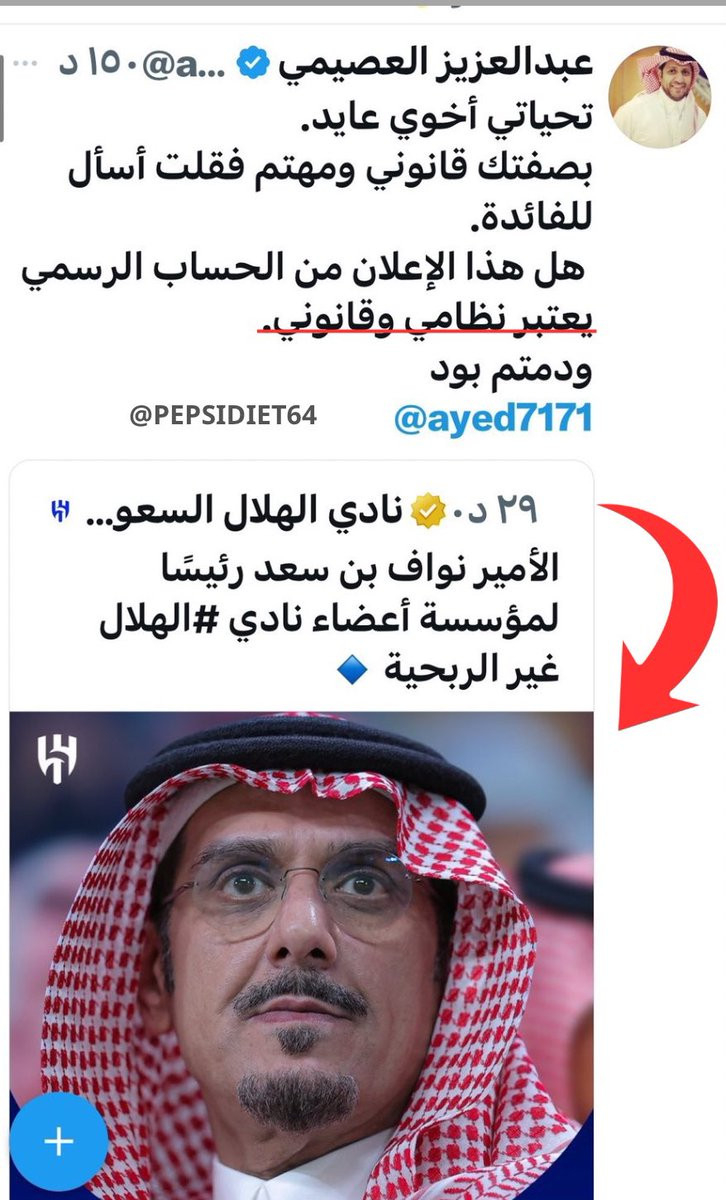
Task: Open the @ayed7171 mention link
Action: point(492,417)
